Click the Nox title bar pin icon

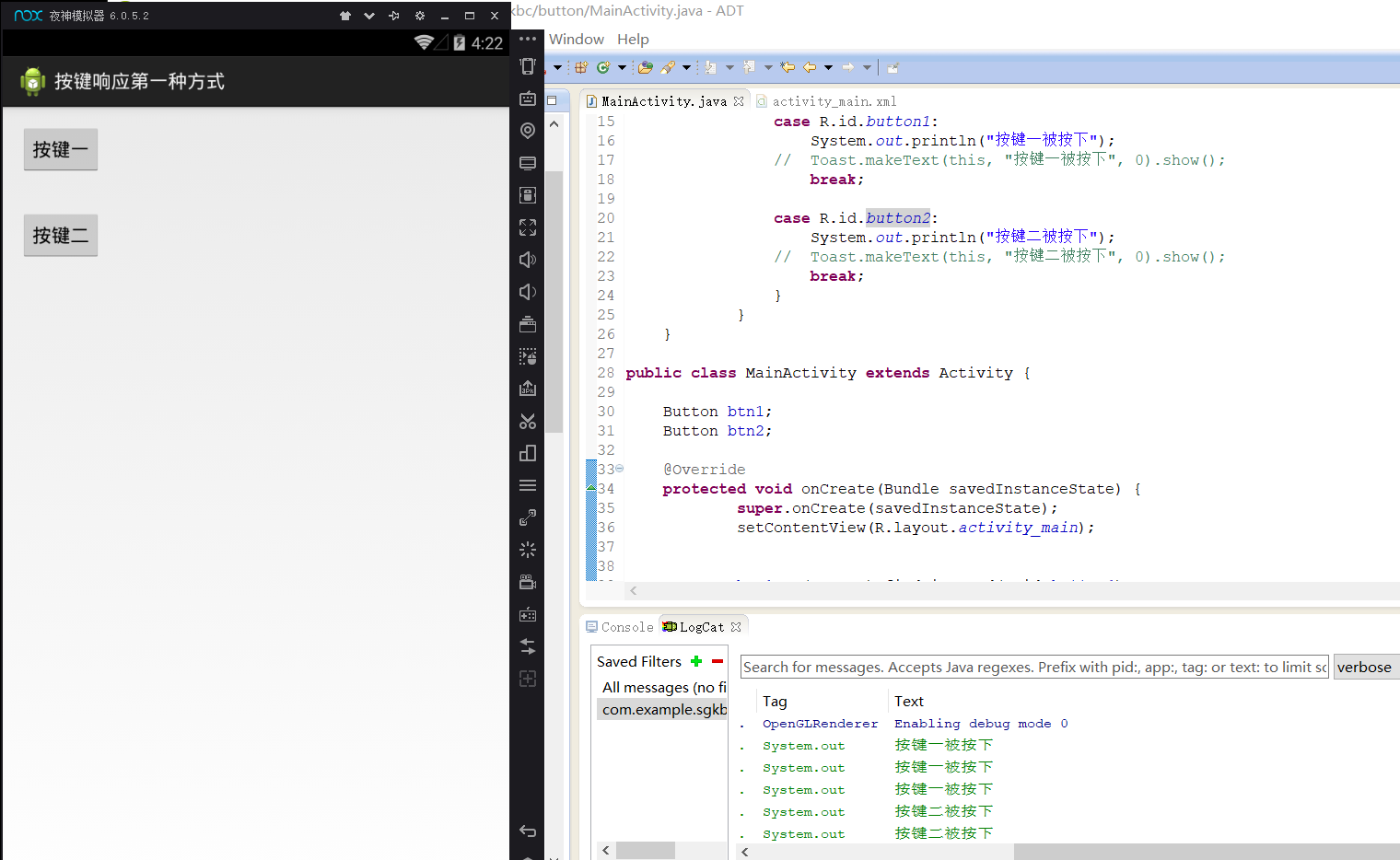pos(394,16)
